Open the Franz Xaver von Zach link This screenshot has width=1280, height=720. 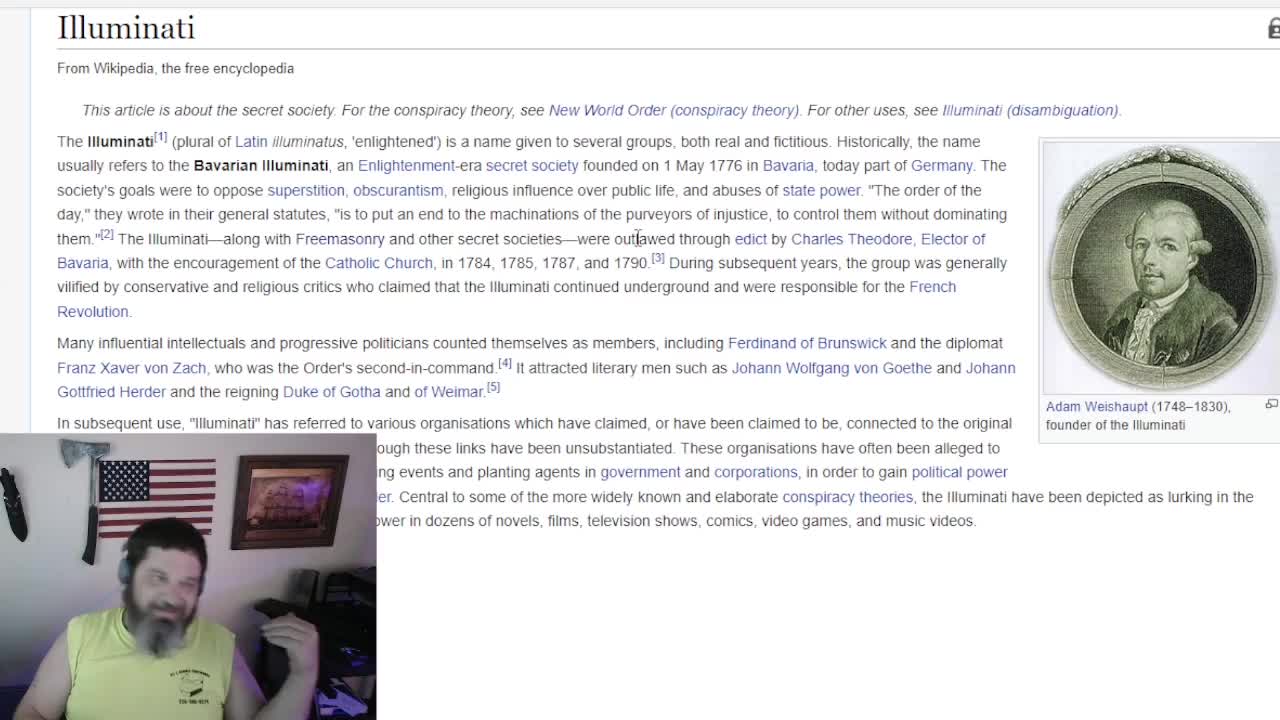click(x=131, y=368)
